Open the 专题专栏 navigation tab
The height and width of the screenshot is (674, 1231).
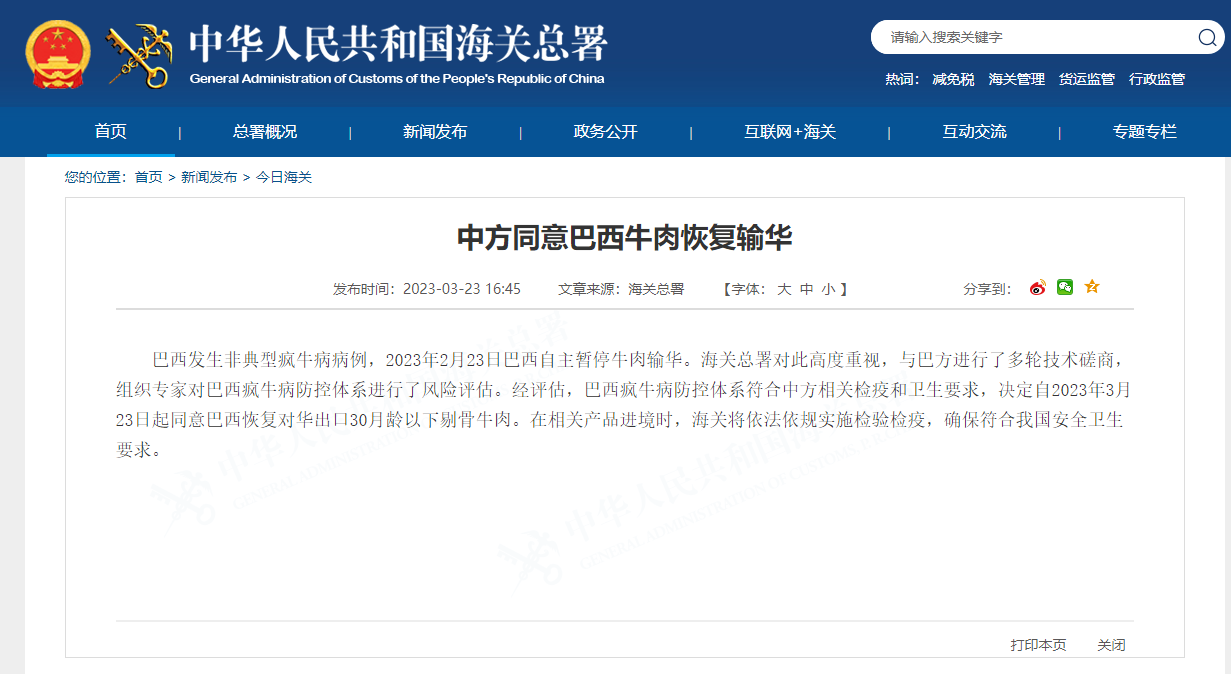1145,132
